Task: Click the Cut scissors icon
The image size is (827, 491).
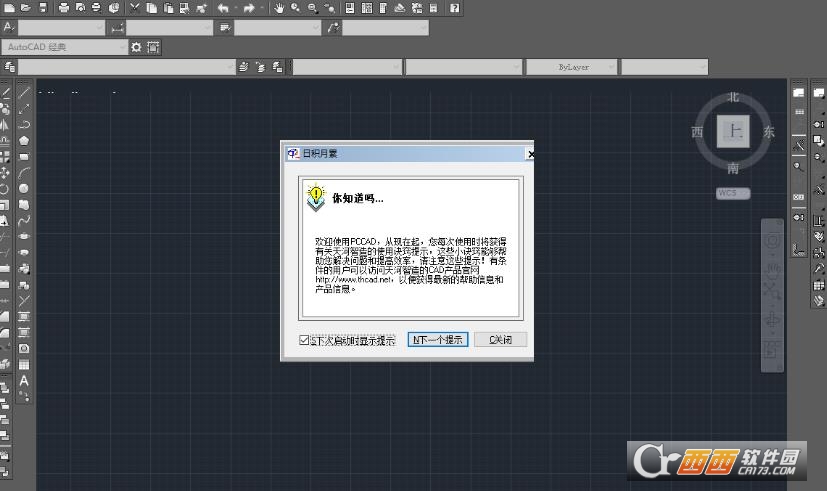Action: click(135, 8)
